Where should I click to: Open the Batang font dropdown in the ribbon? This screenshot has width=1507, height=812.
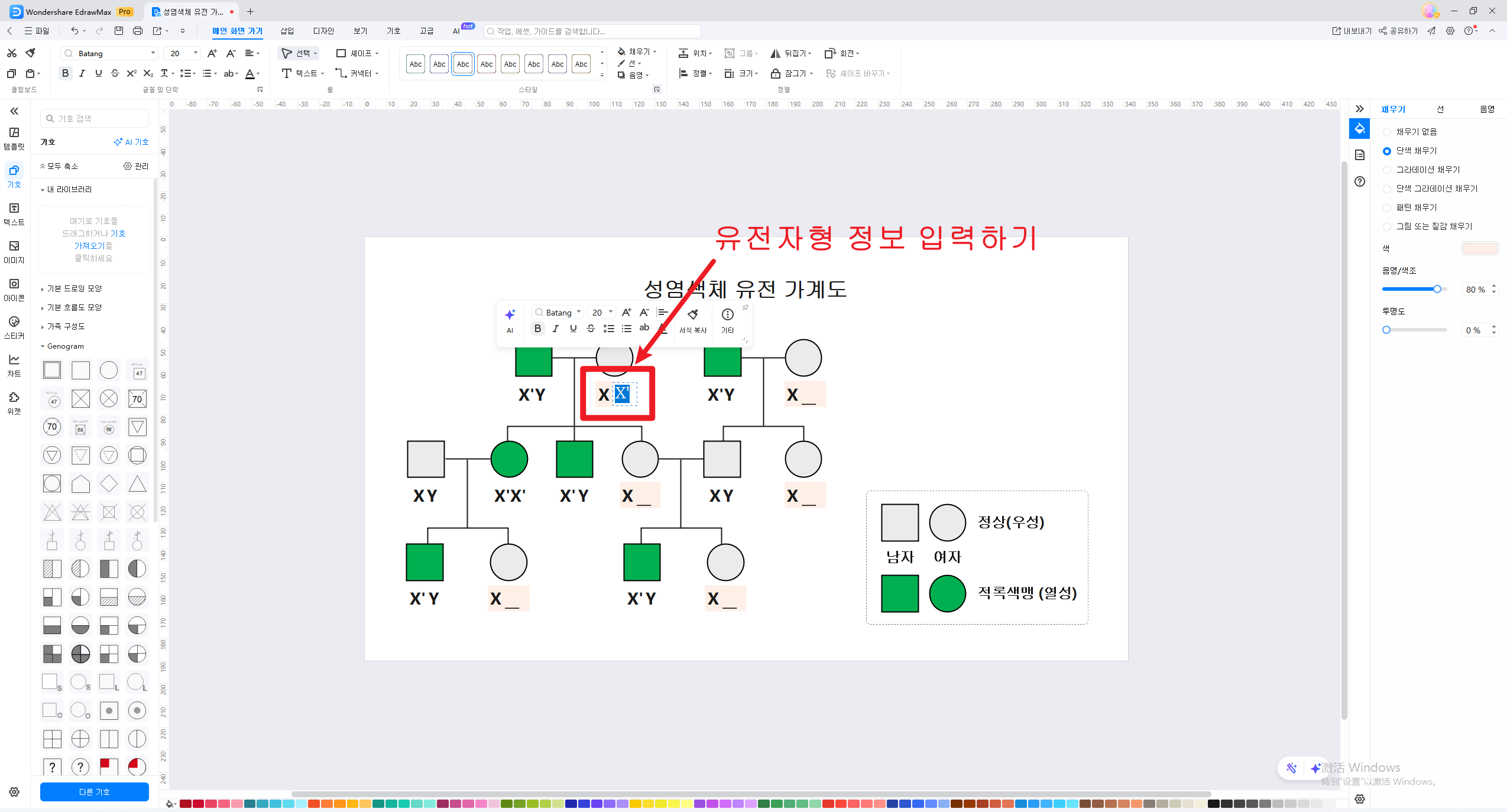[153, 53]
